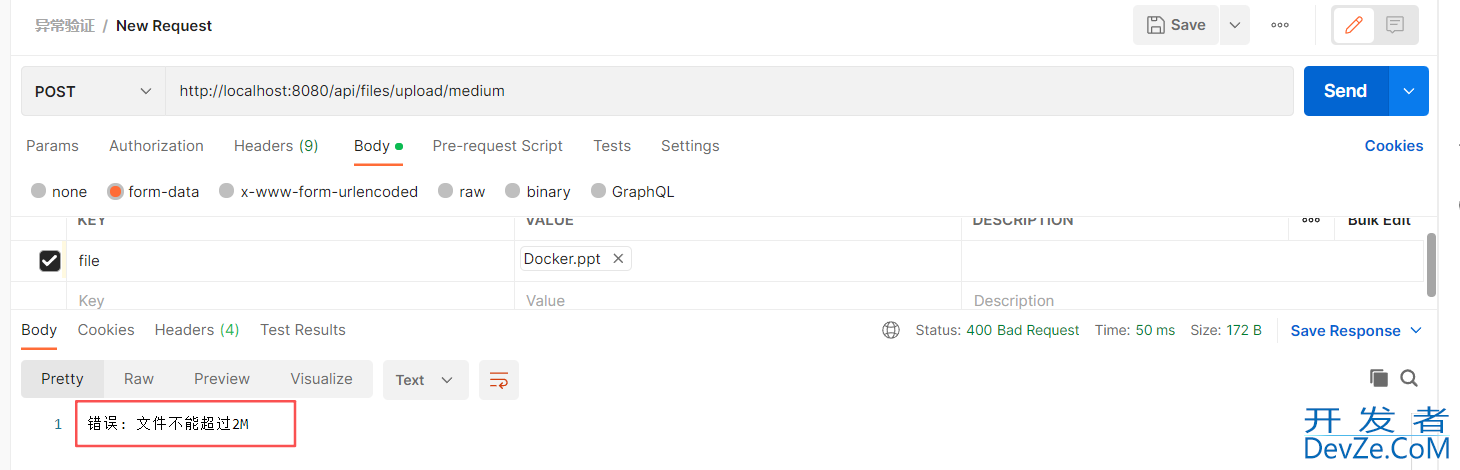Click the New Request title
1460x470 pixels.
[164, 26]
